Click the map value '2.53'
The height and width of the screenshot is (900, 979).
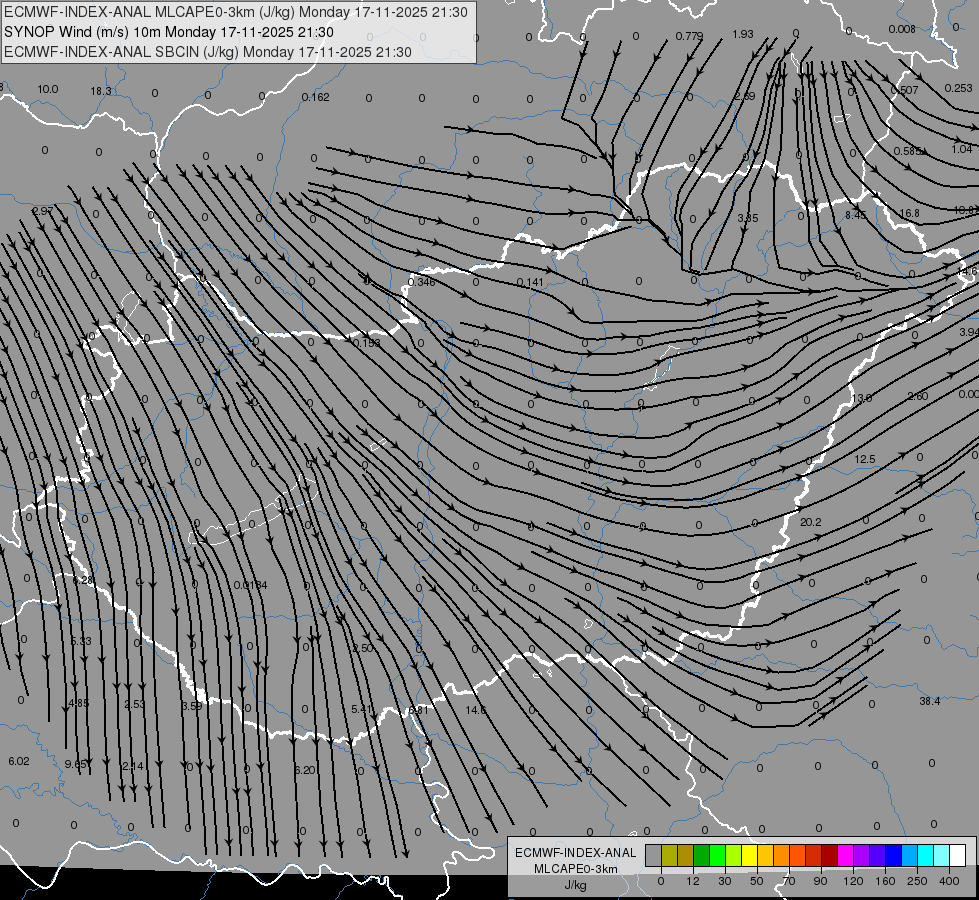(134, 705)
